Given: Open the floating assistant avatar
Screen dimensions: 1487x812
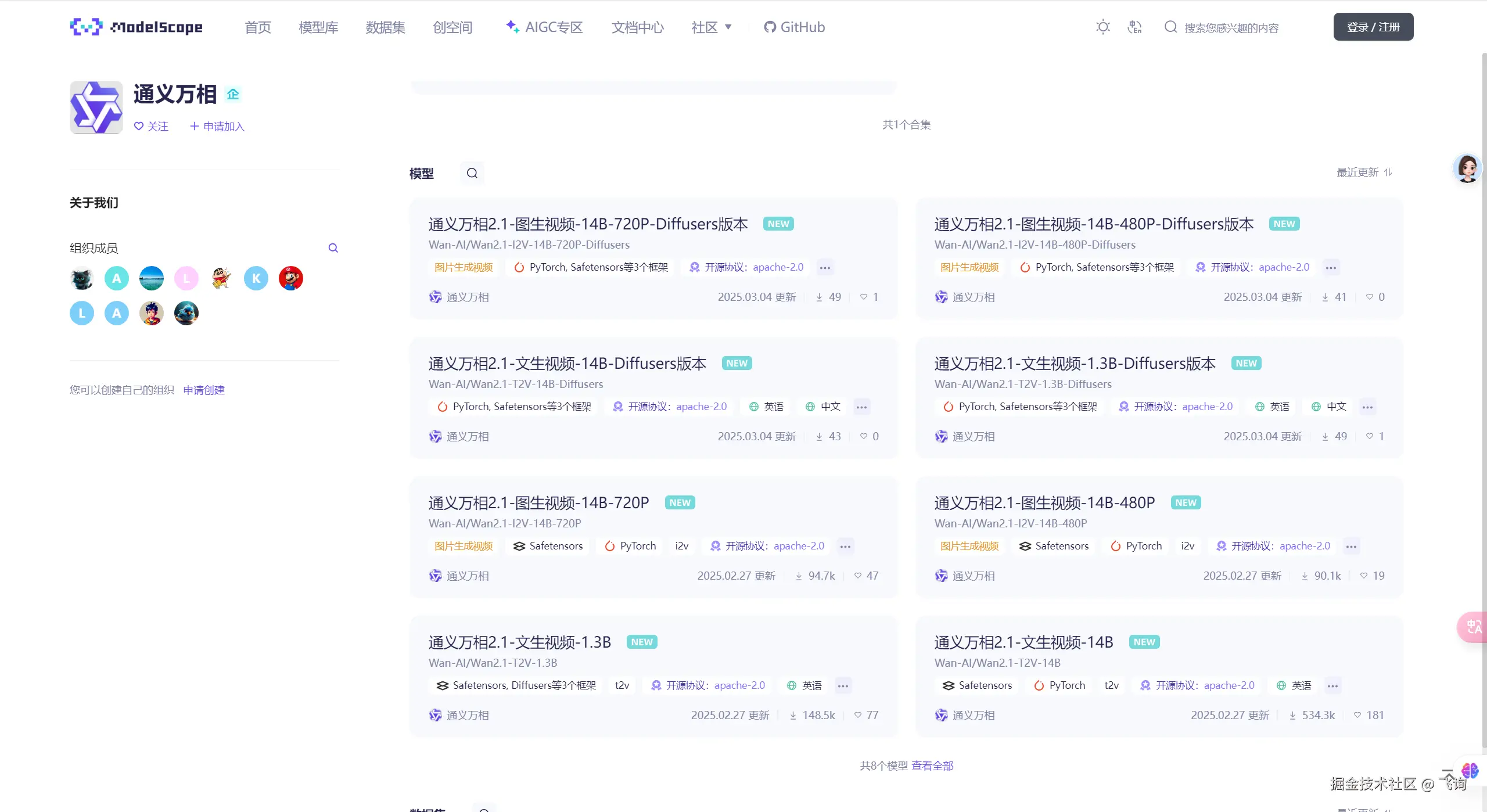Looking at the screenshot, I should click(1467, 169).
